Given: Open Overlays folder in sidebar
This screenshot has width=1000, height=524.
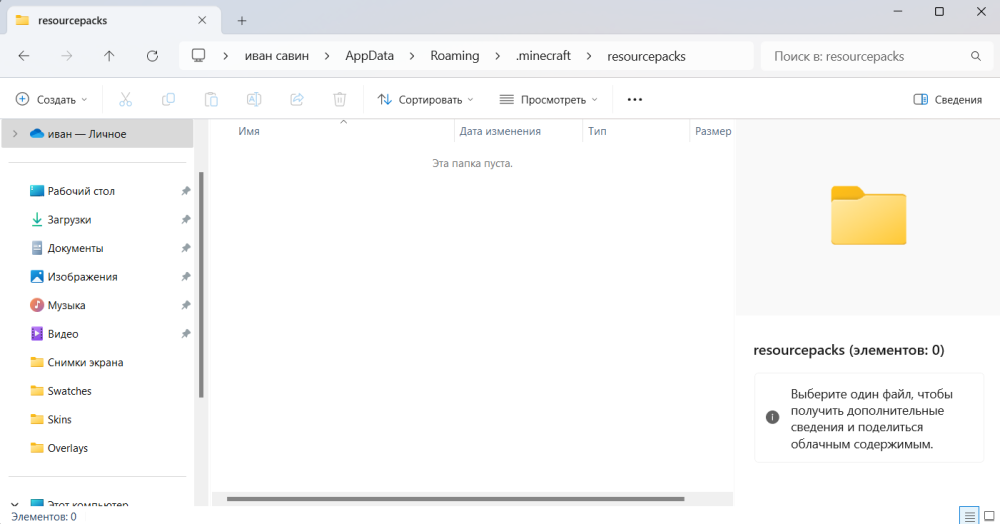Looking at the screenshot, I should [x=67, y=448].
